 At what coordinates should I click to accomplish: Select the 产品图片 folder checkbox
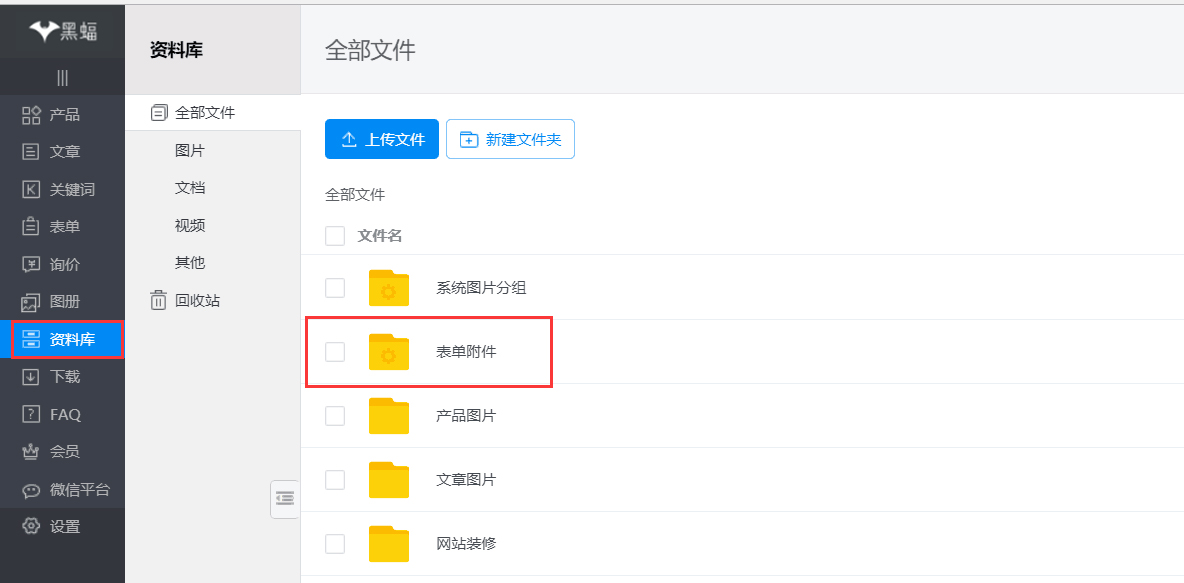335,416
